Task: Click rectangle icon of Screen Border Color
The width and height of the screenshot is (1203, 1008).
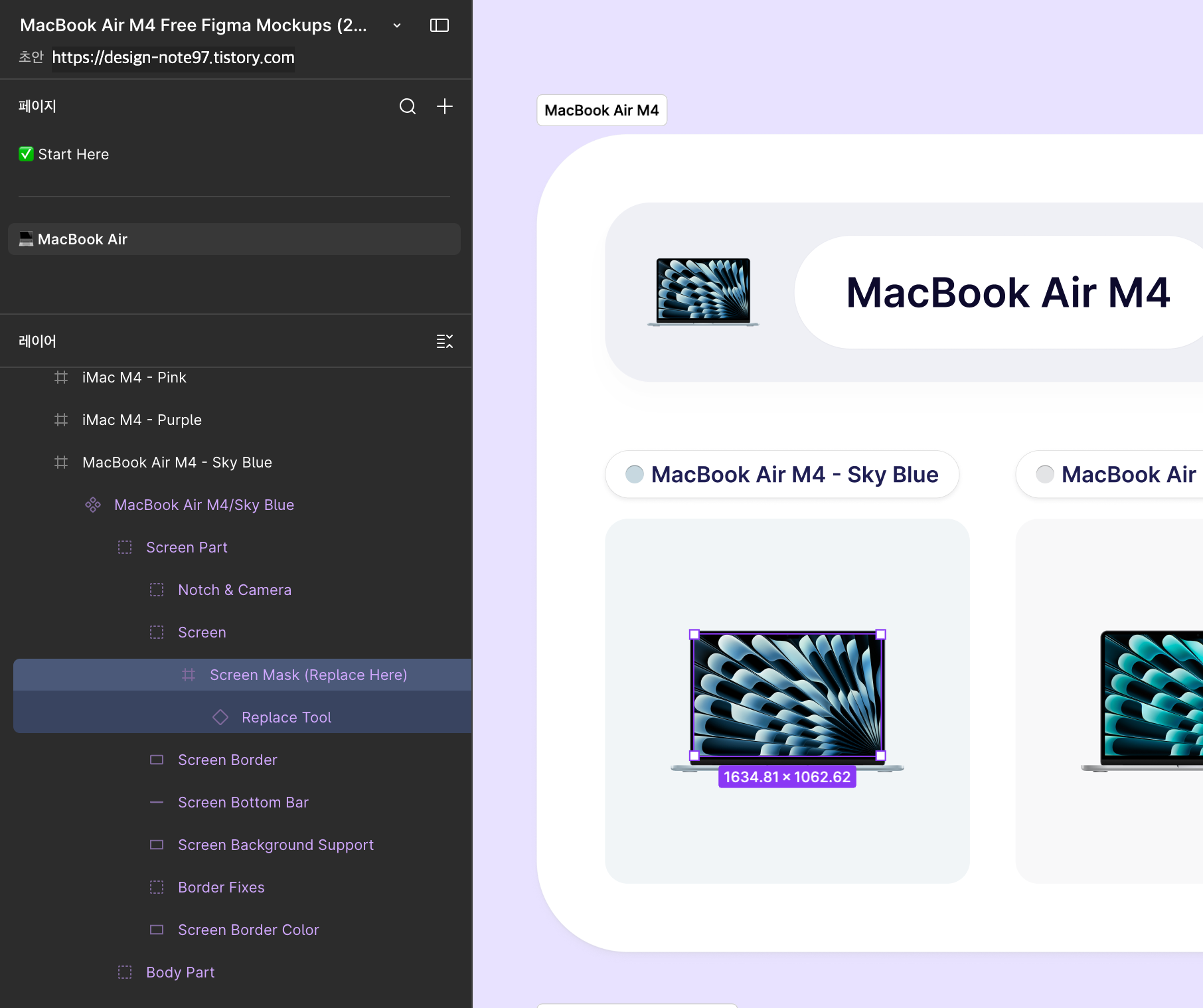Action: coord(157,930)
